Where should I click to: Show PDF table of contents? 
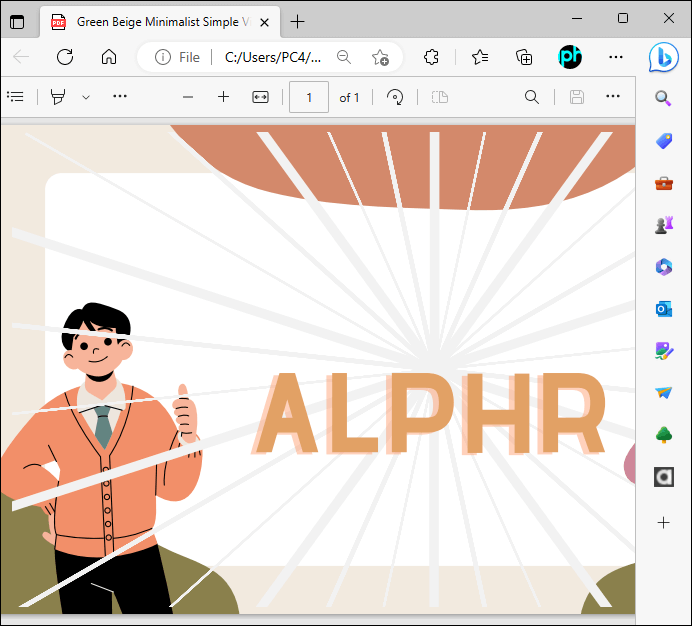tap(15, 96)
